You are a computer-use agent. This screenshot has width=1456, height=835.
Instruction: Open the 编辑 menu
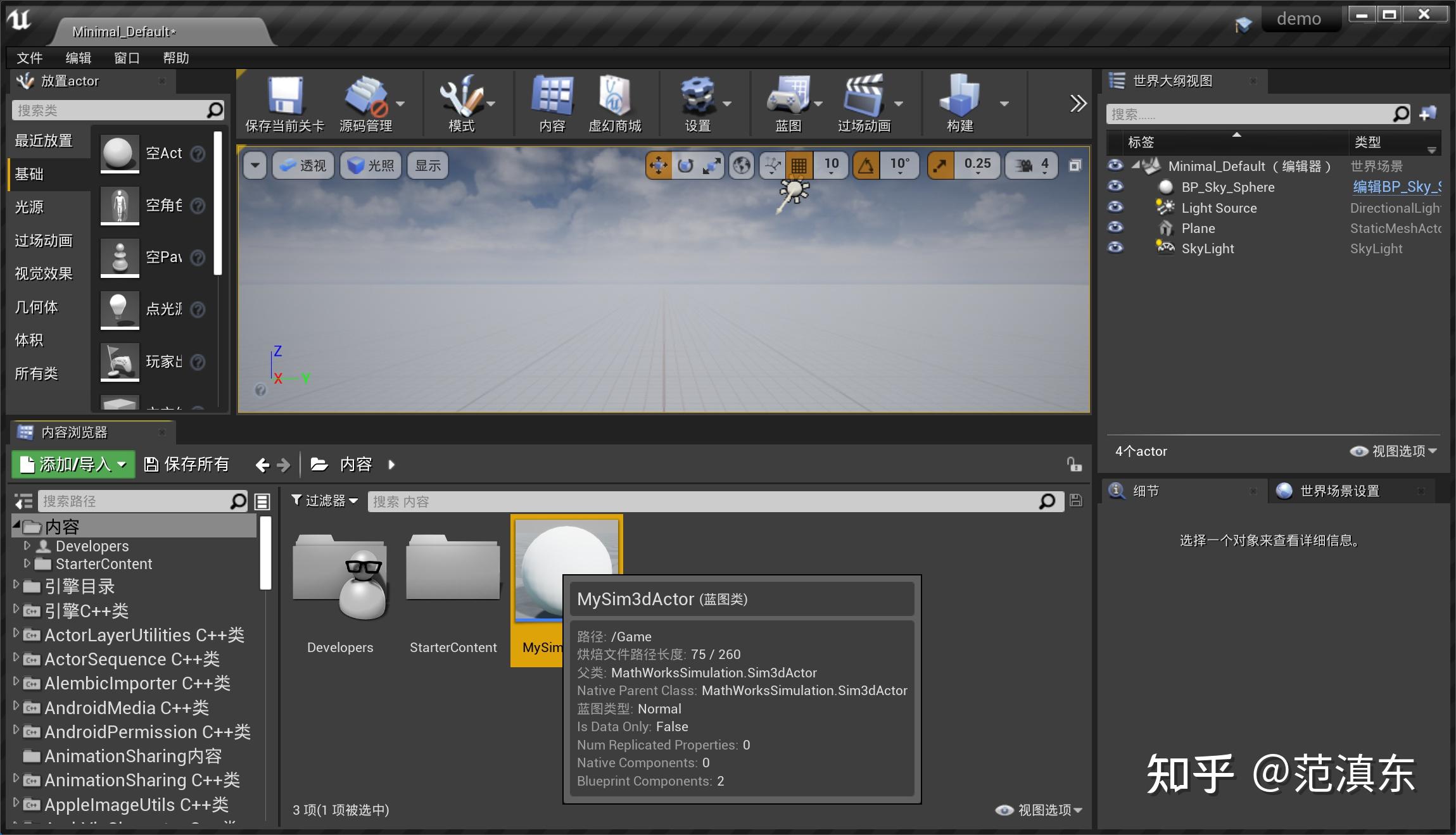tap(77, 58)
